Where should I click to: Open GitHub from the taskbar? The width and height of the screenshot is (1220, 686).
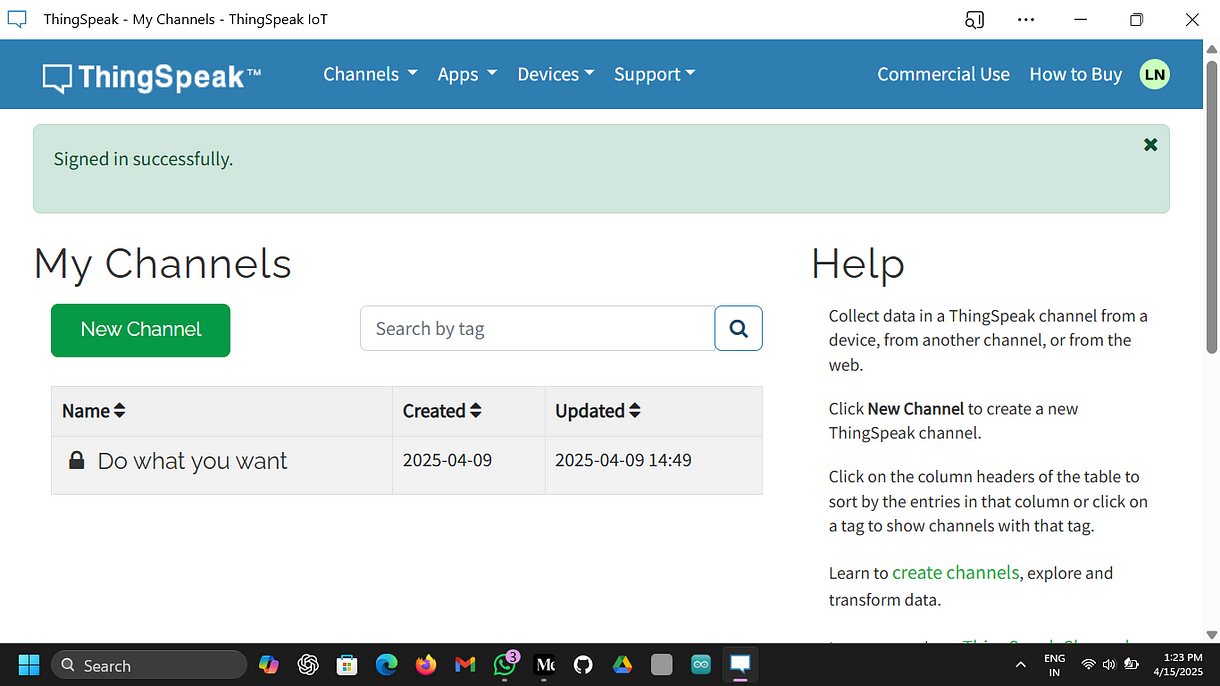(x=583, y=665)
